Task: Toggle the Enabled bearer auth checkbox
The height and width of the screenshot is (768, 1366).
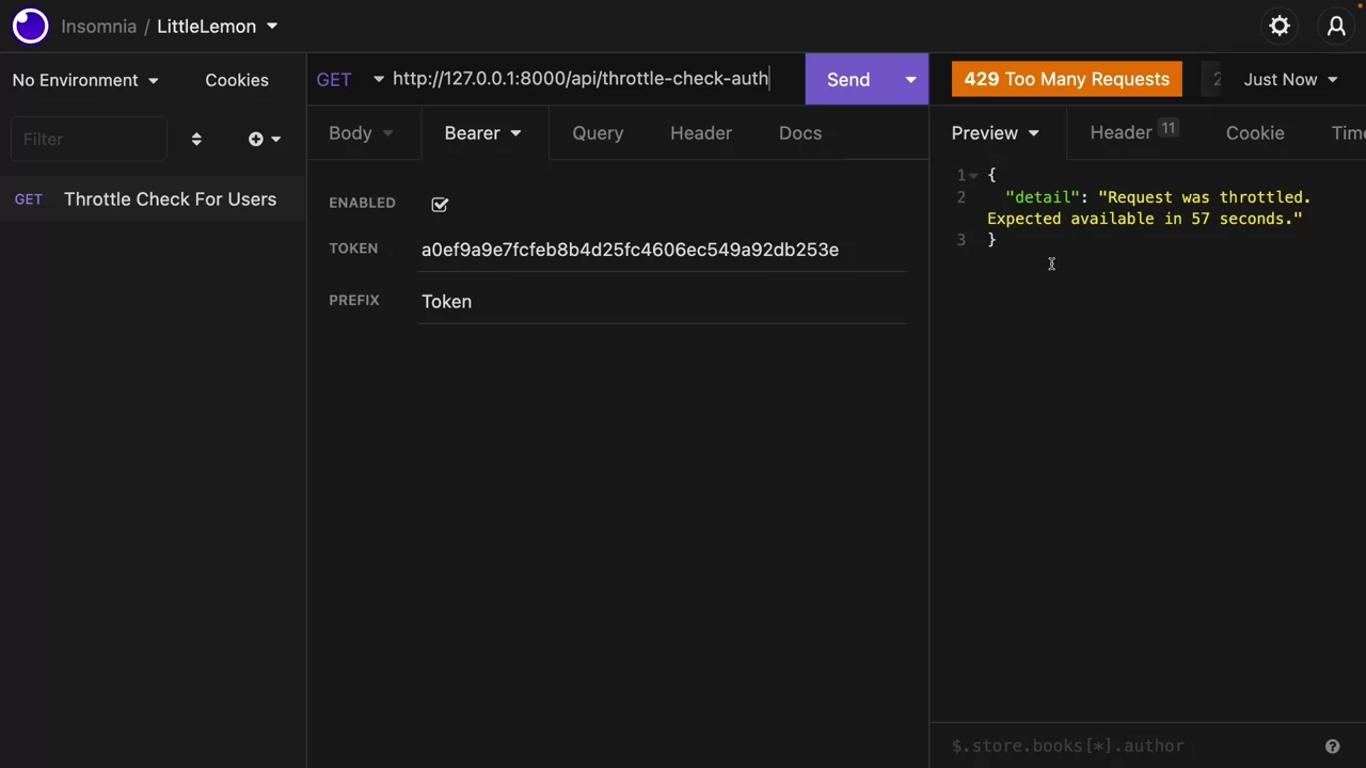Action: point(440,204)
